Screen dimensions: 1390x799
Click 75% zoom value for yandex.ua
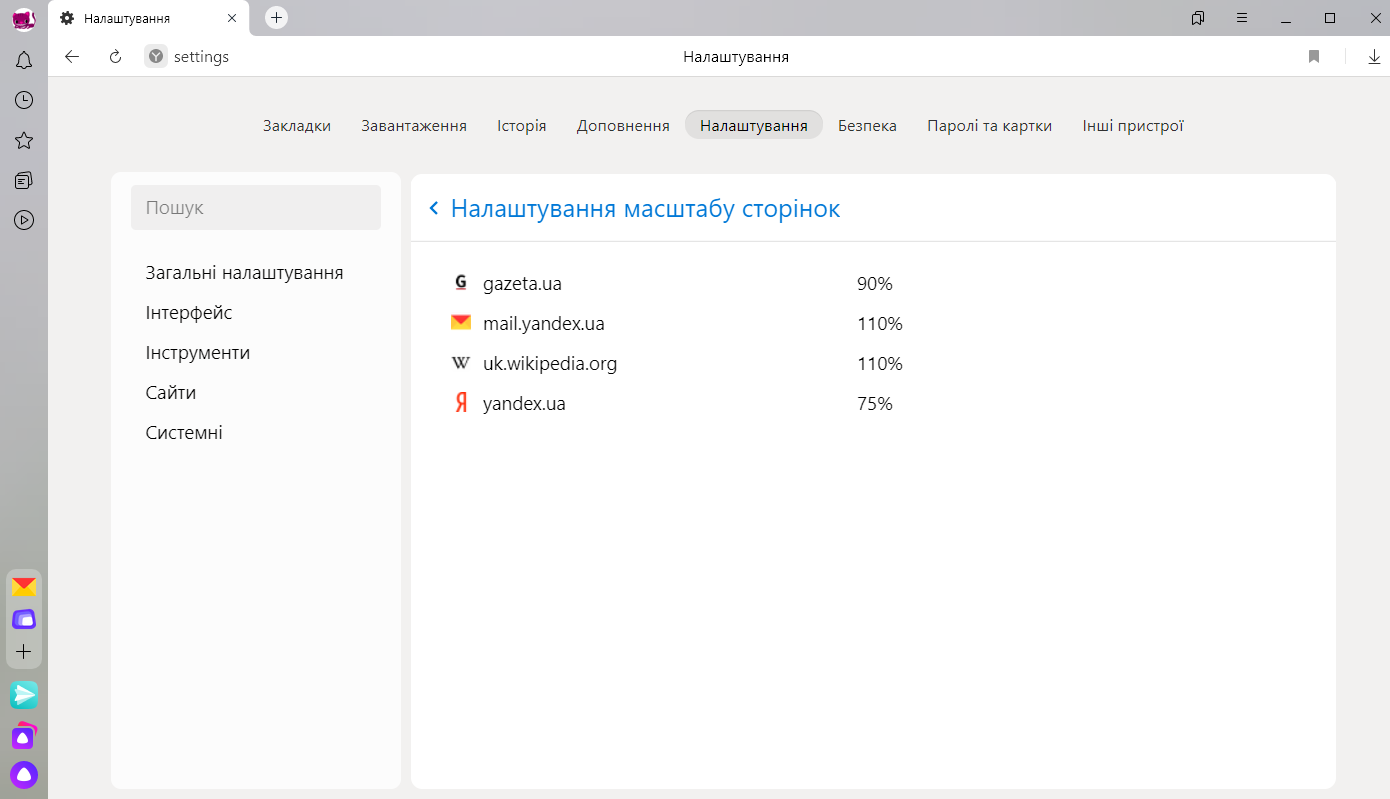pos(874,404)
